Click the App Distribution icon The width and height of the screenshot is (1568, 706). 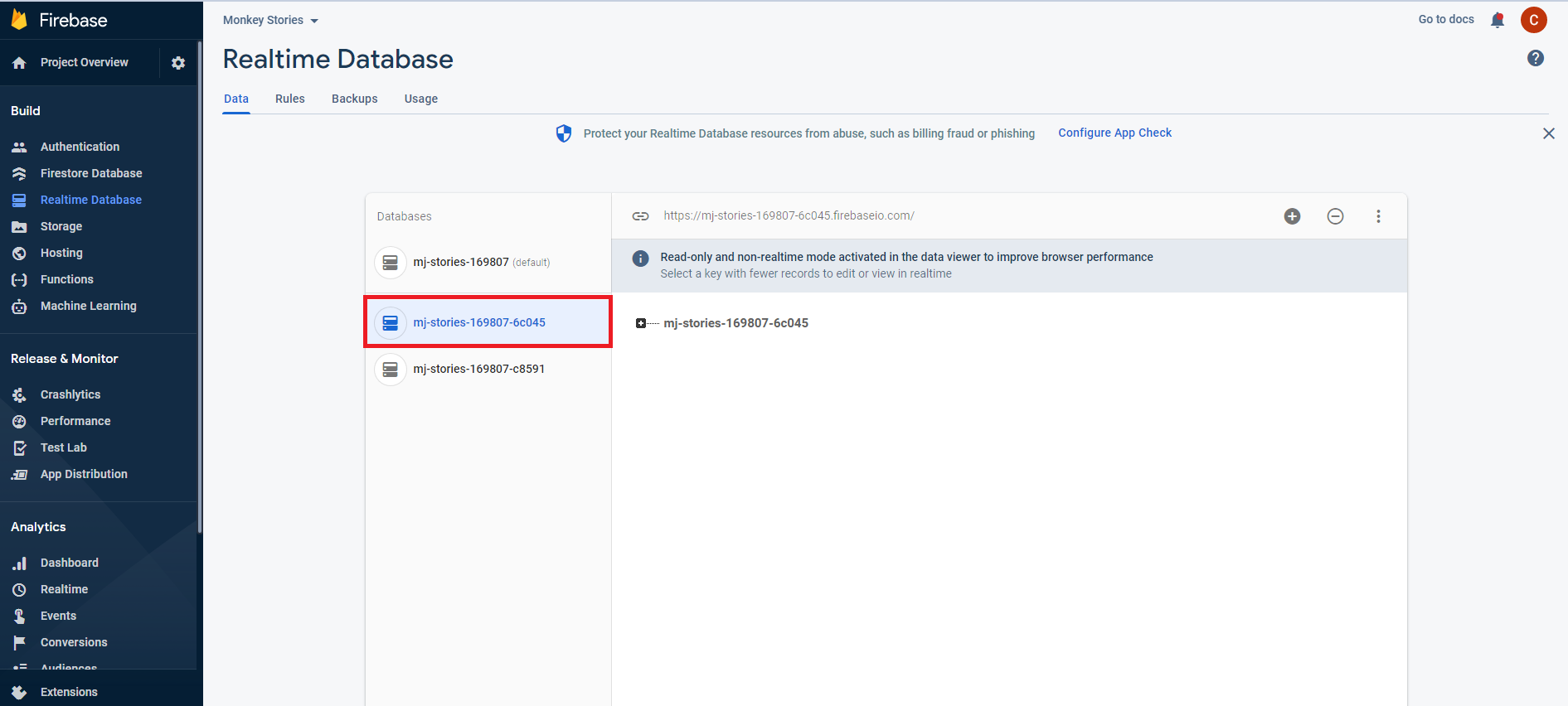19,475
